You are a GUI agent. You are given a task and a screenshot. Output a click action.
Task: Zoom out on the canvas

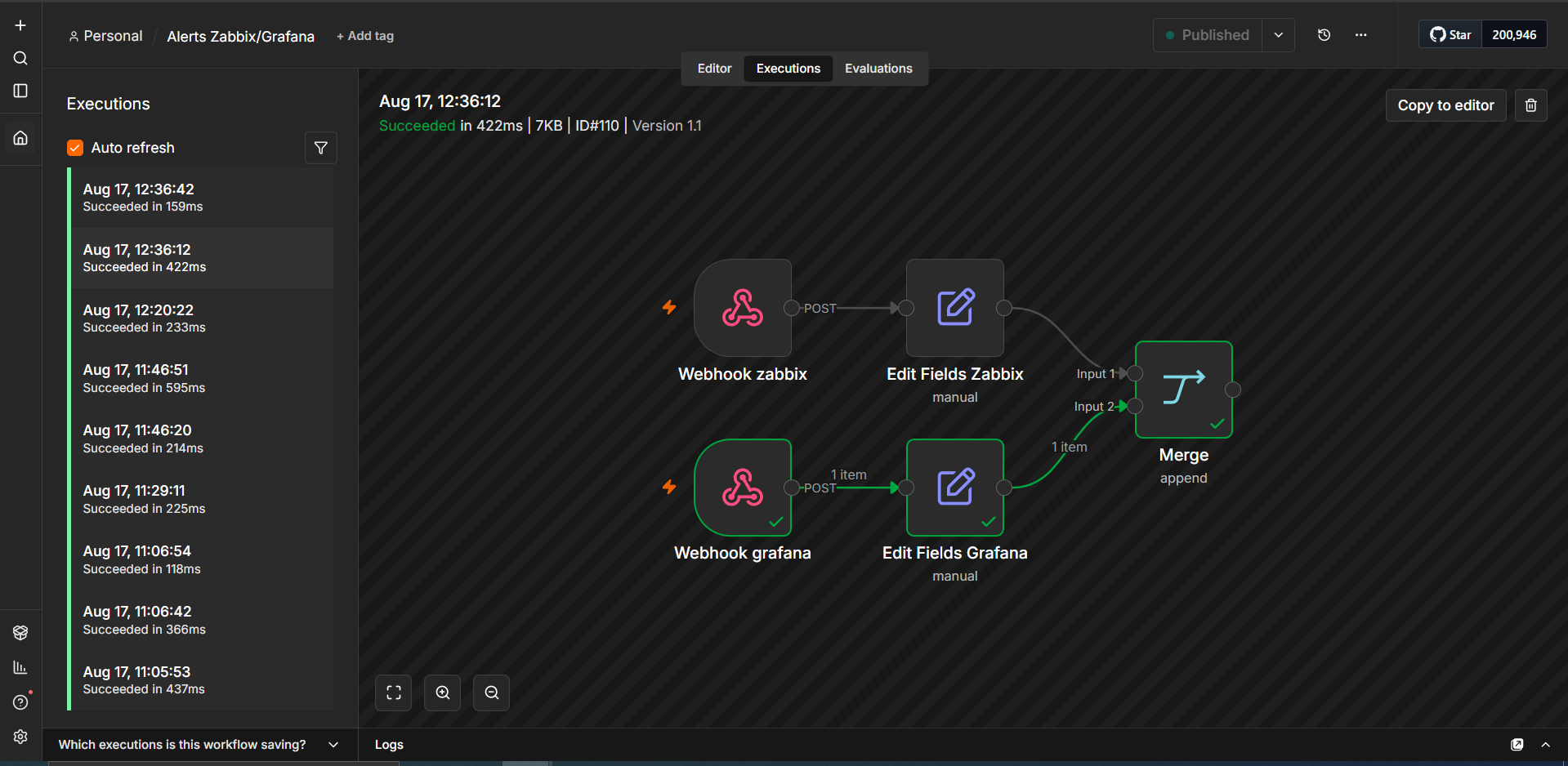(492, 693)
